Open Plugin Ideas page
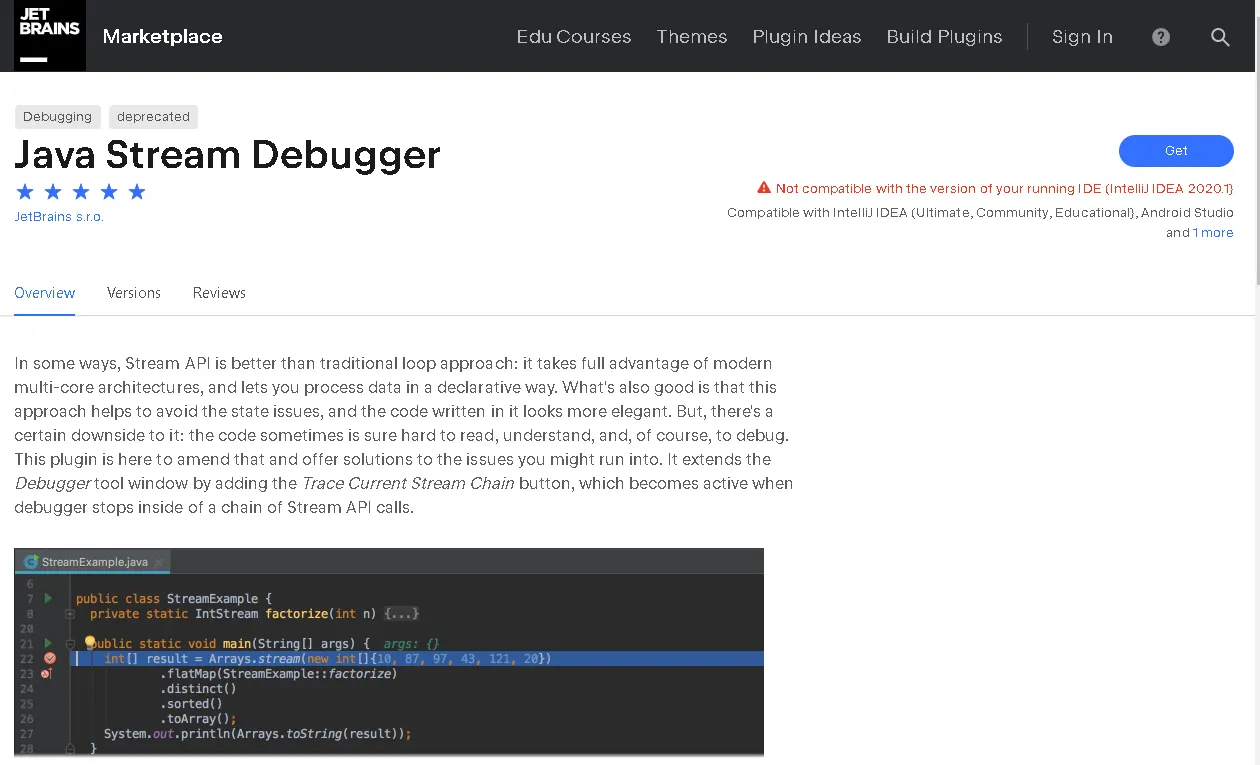The height and width of the screenshot is (765, 1260). pyautogui.click(x=807, y=37)
